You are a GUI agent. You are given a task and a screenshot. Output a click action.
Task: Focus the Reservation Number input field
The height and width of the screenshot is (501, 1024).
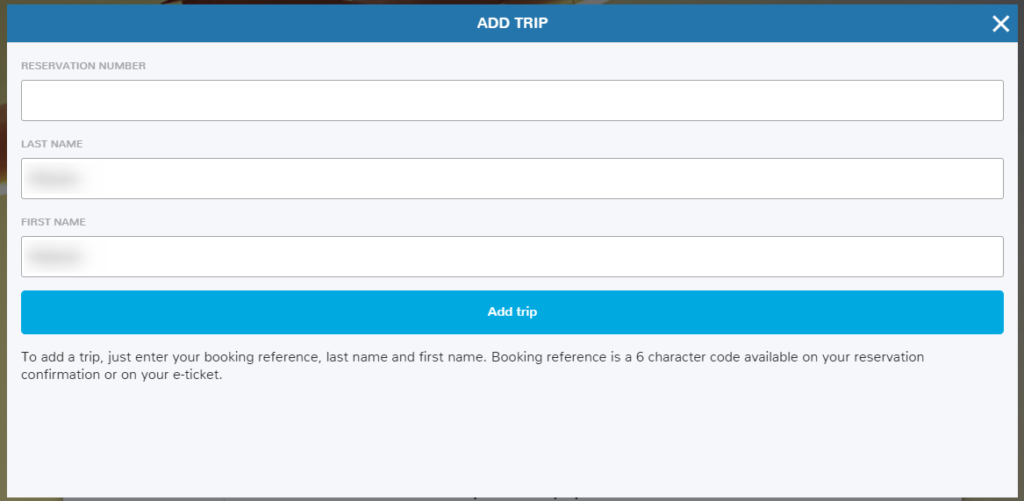coord(512,101)
